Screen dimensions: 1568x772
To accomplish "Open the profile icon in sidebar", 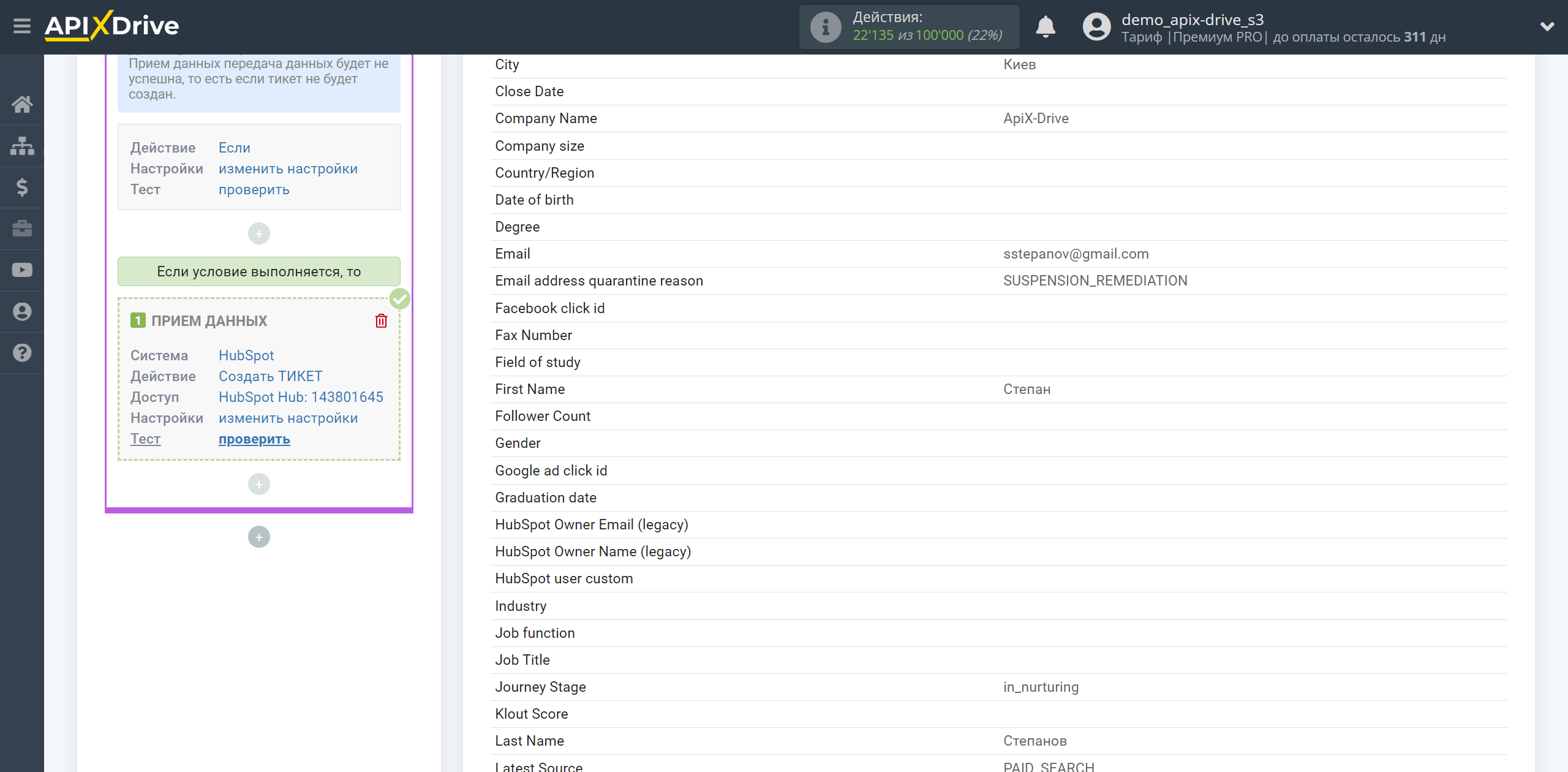I will (22, 311).
